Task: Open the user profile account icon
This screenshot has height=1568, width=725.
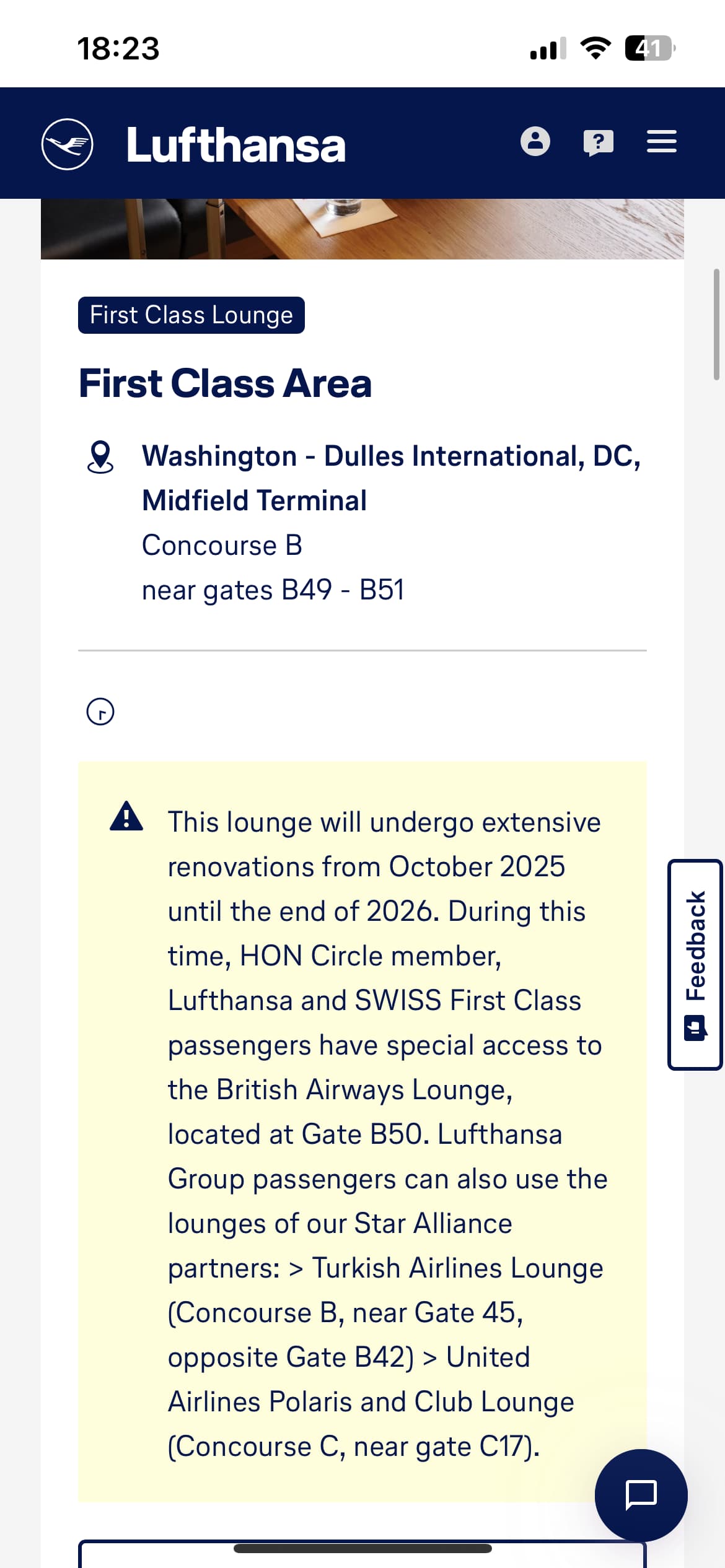Action: [535, 142]
